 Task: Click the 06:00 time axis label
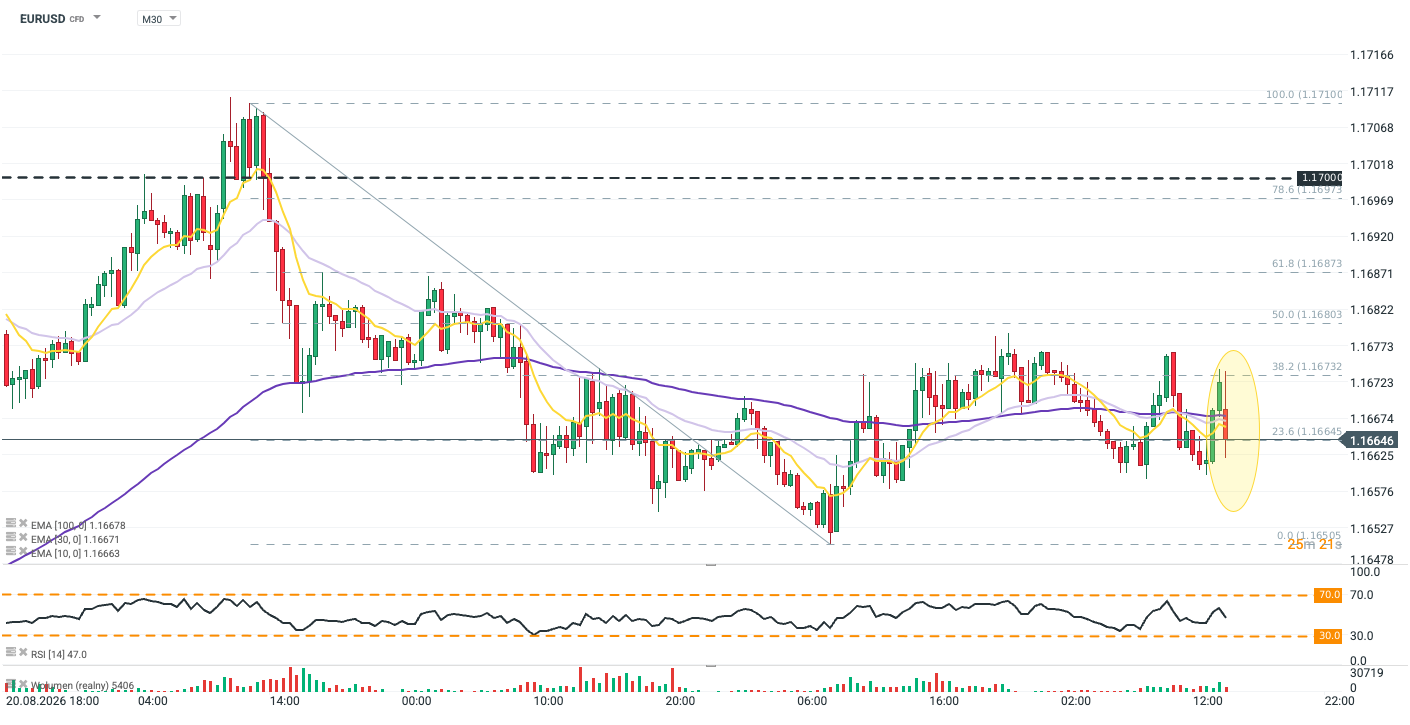[812, 703]
